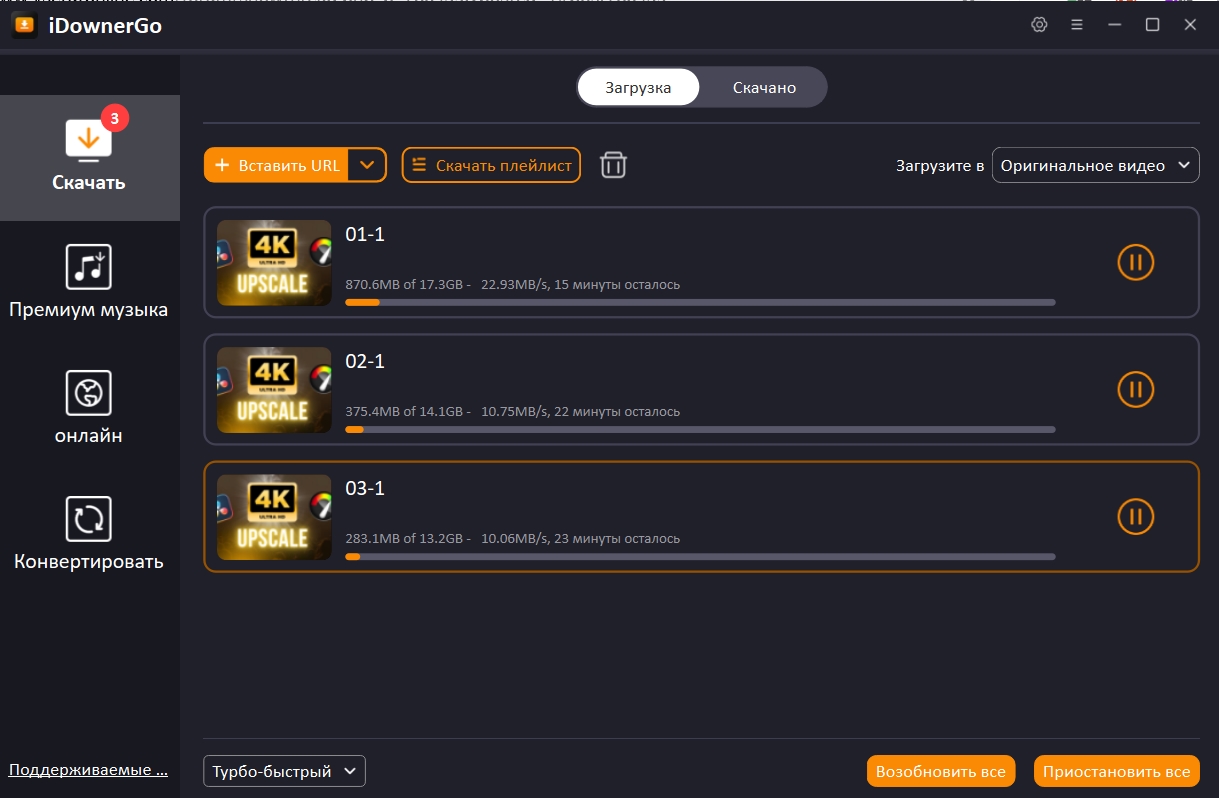Maximize the iDownerGo window
This screenshot has width=1219, height=798.
tap(1152, 25)
